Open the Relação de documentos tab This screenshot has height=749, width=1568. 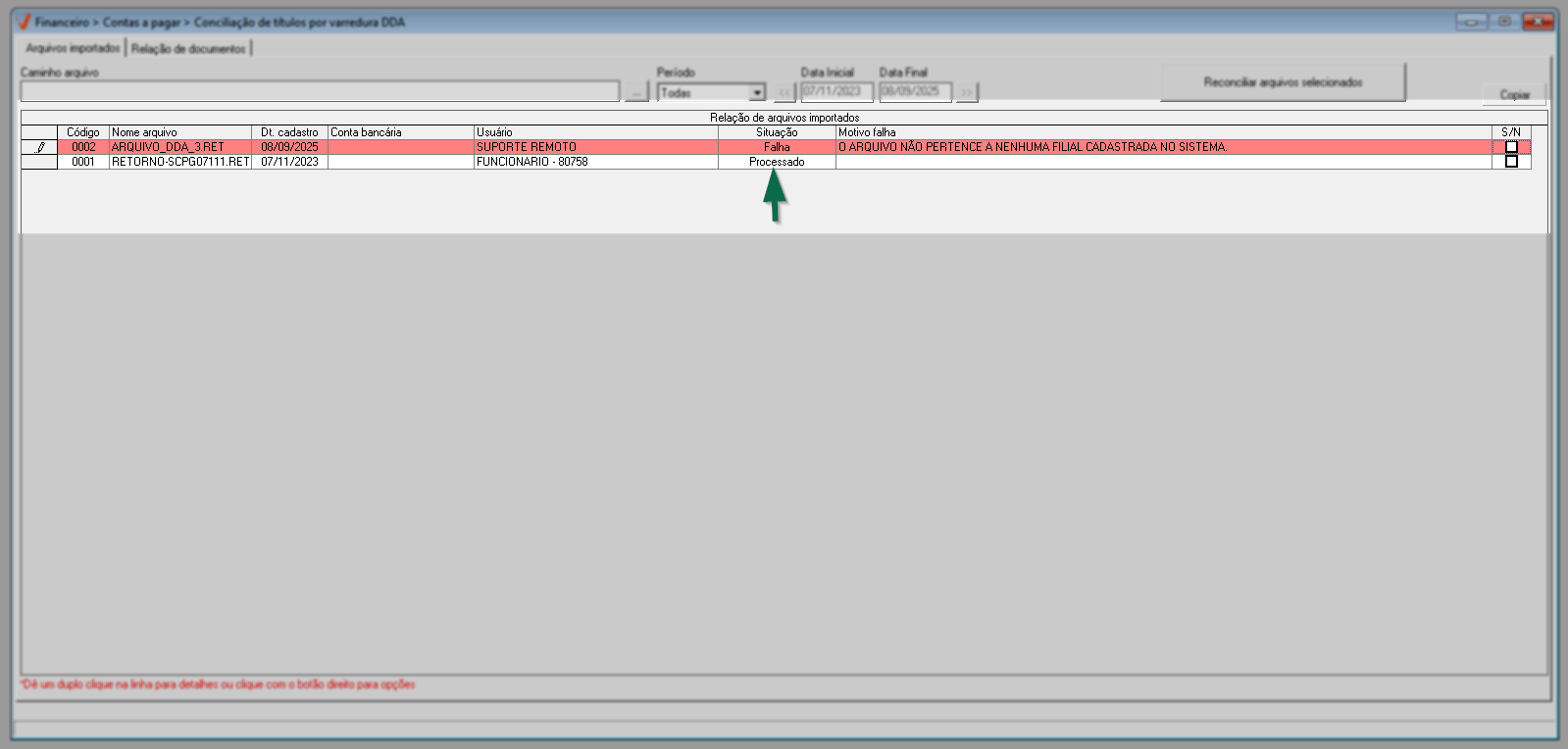[x=188, y=48]
